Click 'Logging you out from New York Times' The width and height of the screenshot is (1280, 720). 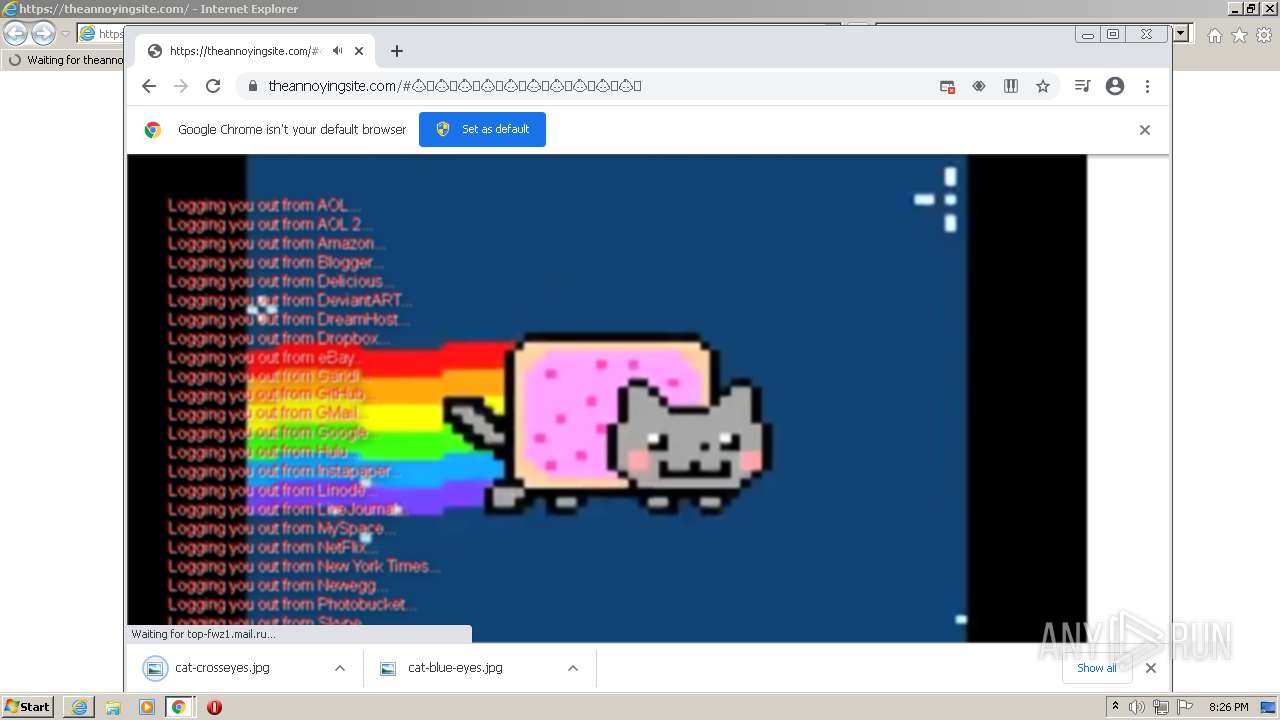[303, 566]
